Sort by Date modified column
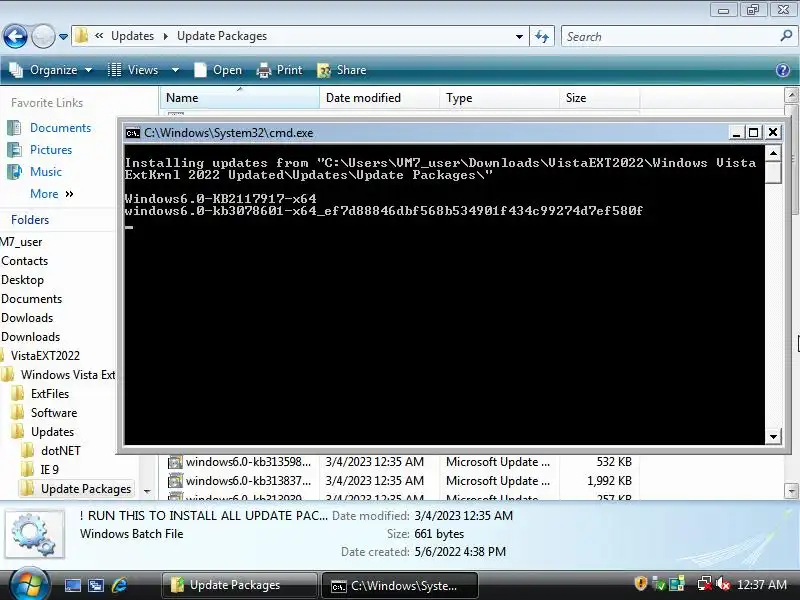Image resolution: width=800 pixels, height=600 pixels. (x=379, y=97)
